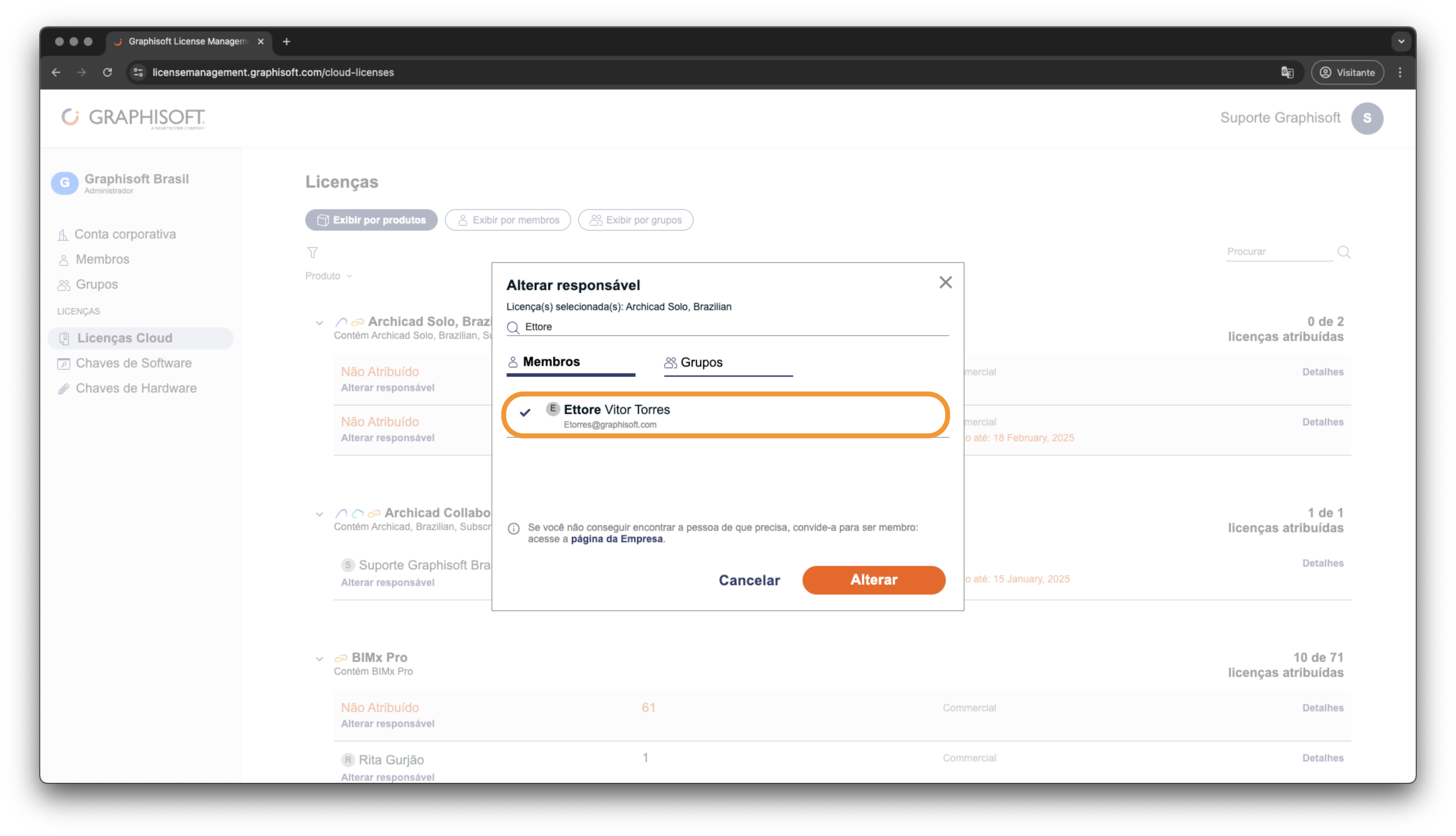Click the translate page icon
Screen dimensions: 1456x836
pos(1287,72)
